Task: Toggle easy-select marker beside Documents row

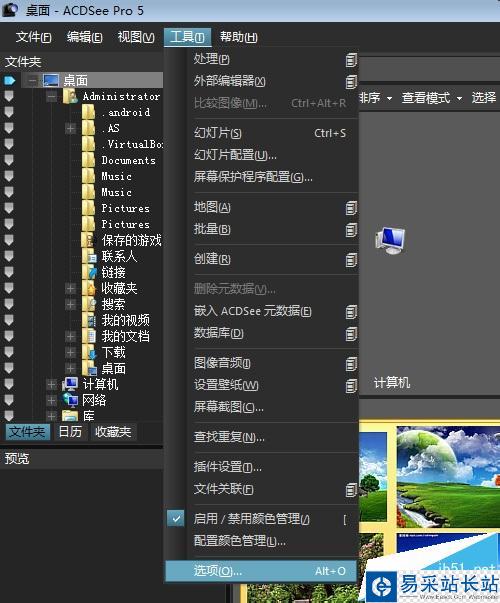Action: pyautogui.click(x=9, y=160)
